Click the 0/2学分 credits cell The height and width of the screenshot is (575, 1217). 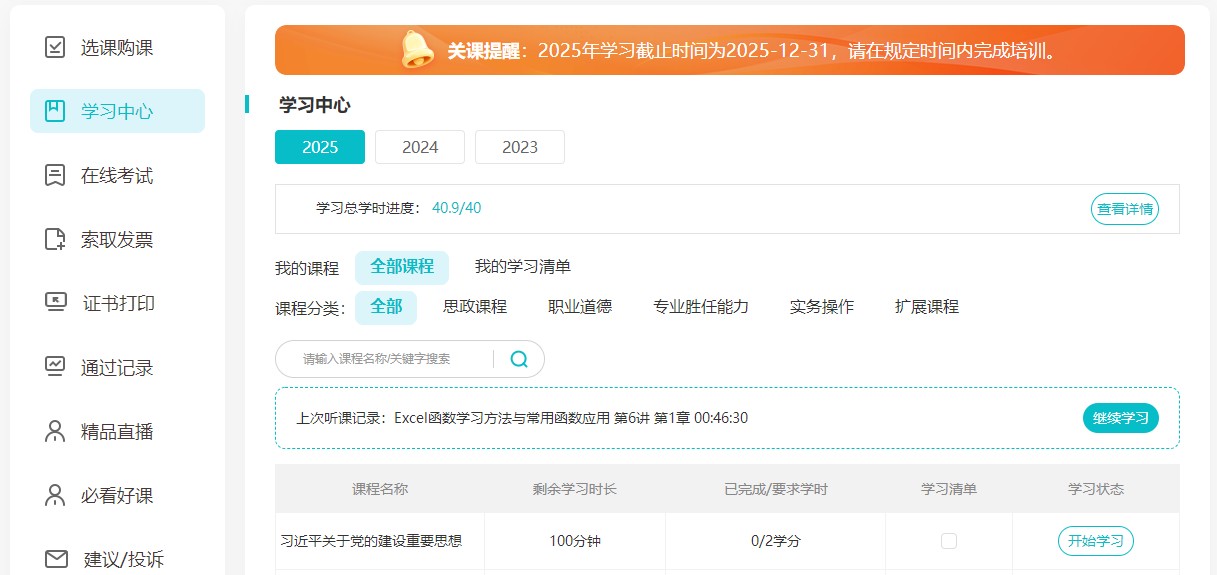pos(776,541)
